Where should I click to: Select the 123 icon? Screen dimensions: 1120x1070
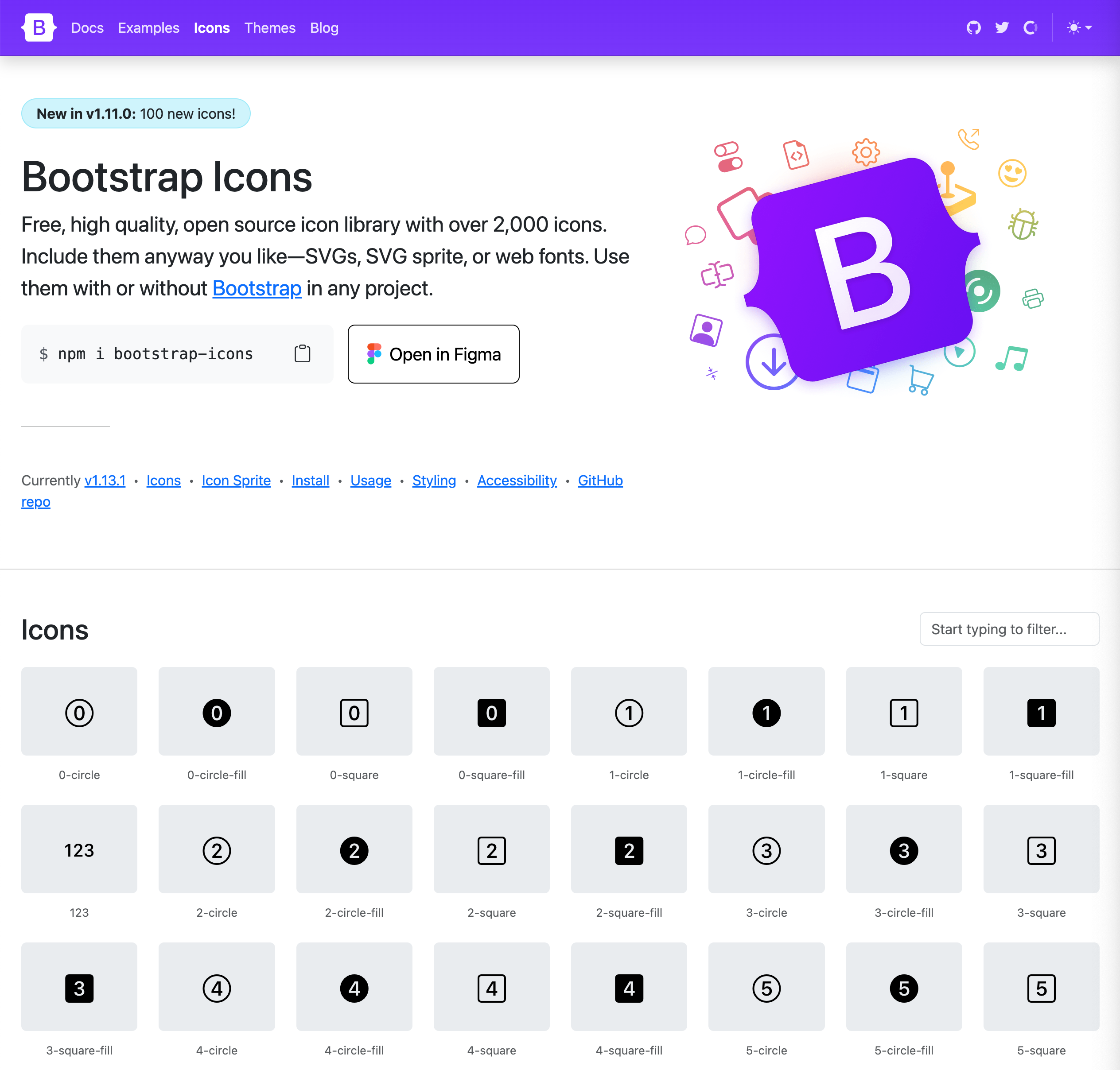pyautogui.click(x=79, y=849)
